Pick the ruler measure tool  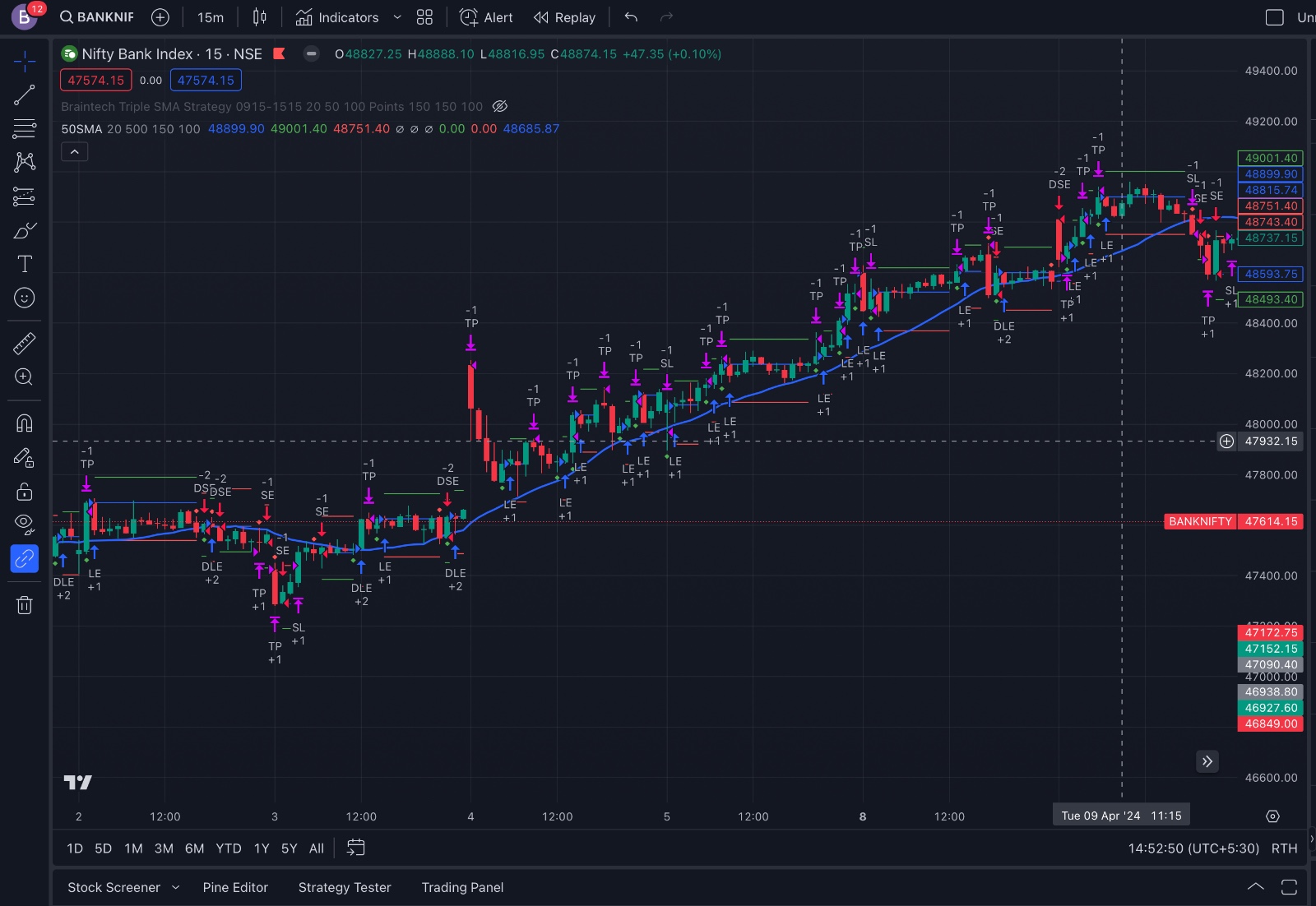25,343
